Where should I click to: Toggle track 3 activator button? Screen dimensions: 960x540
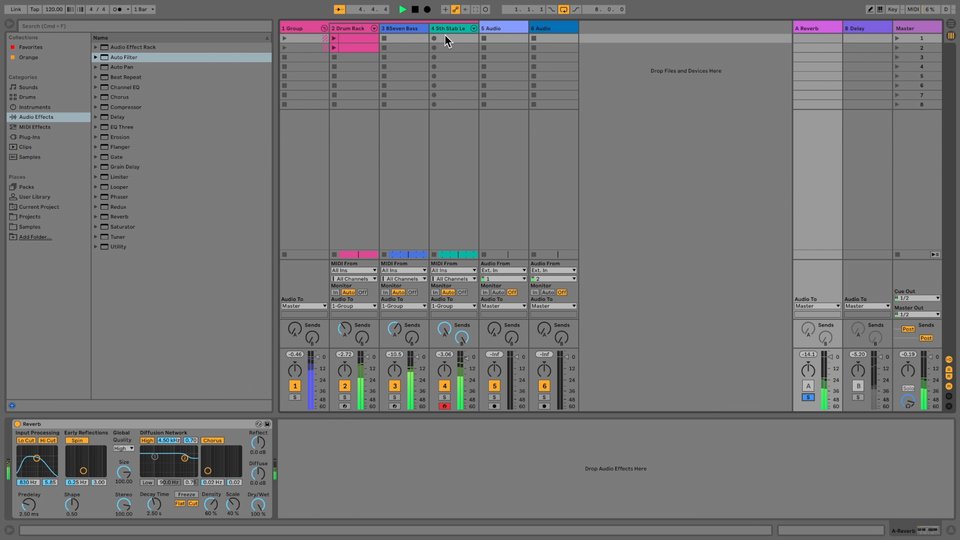(394, 386)
